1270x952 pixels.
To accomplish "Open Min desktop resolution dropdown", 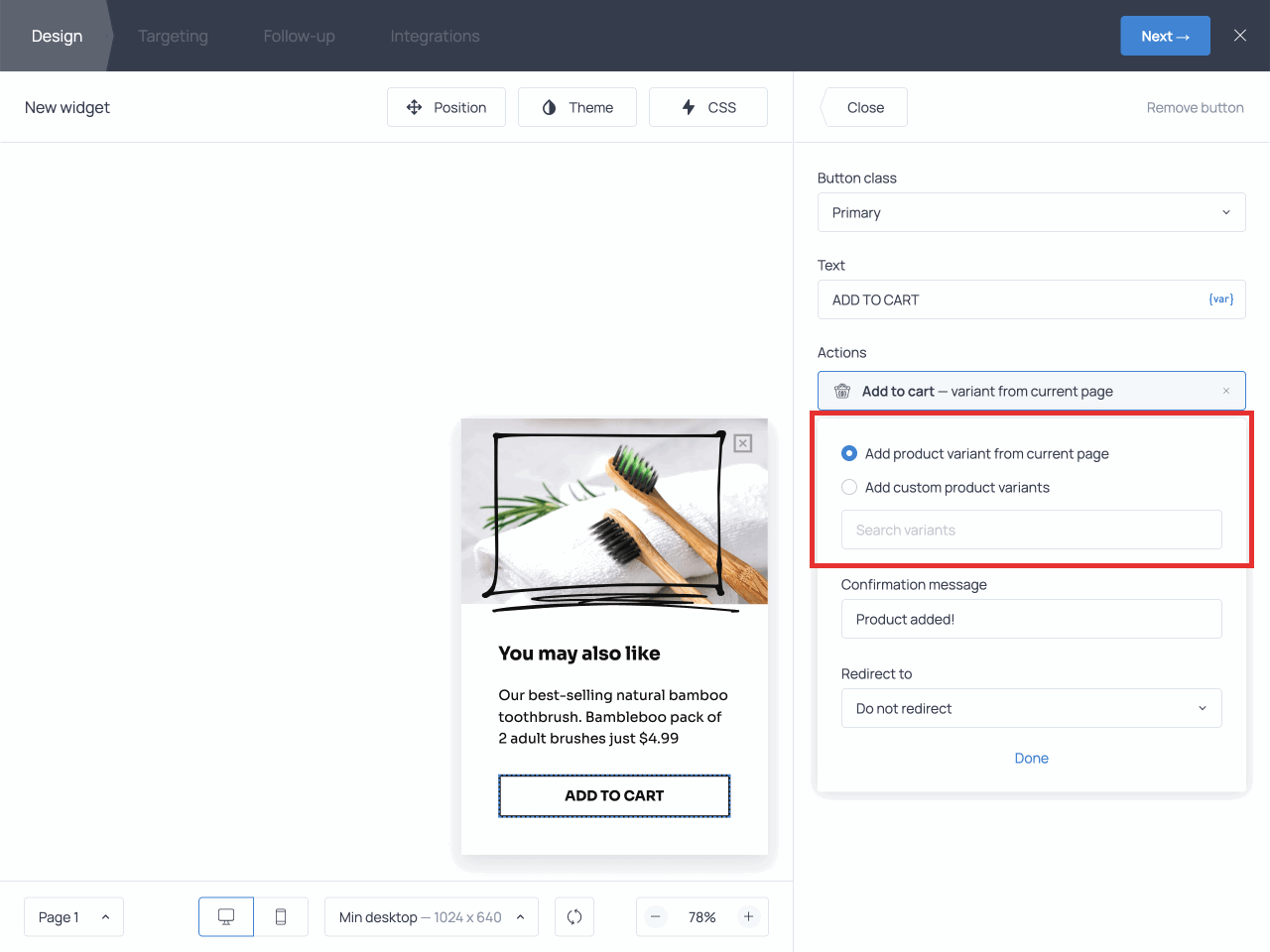I will (431, 917).
